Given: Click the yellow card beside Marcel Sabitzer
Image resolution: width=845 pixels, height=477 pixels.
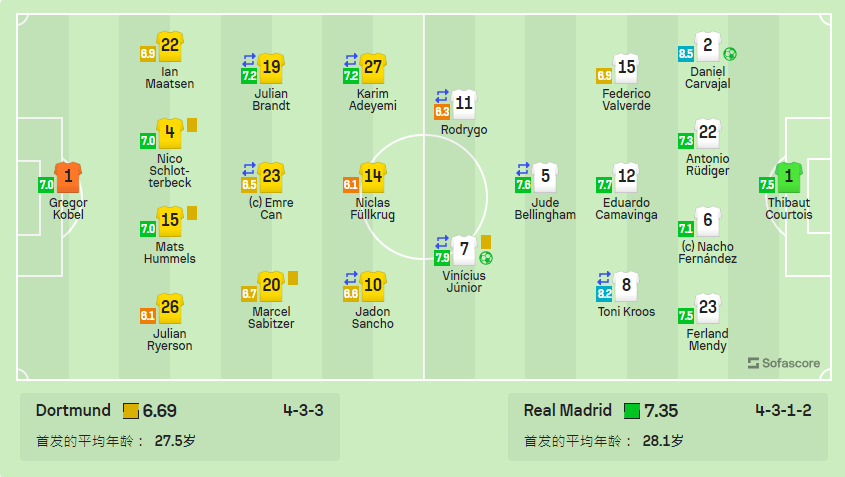Looking at the screenshot, I should (x=293, y=278).
